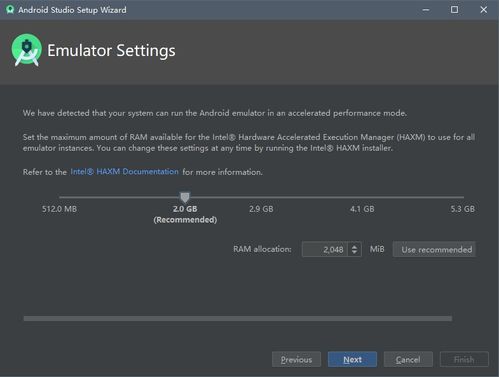Click the RAM allocation slider thumb

[x=185, y=197]
